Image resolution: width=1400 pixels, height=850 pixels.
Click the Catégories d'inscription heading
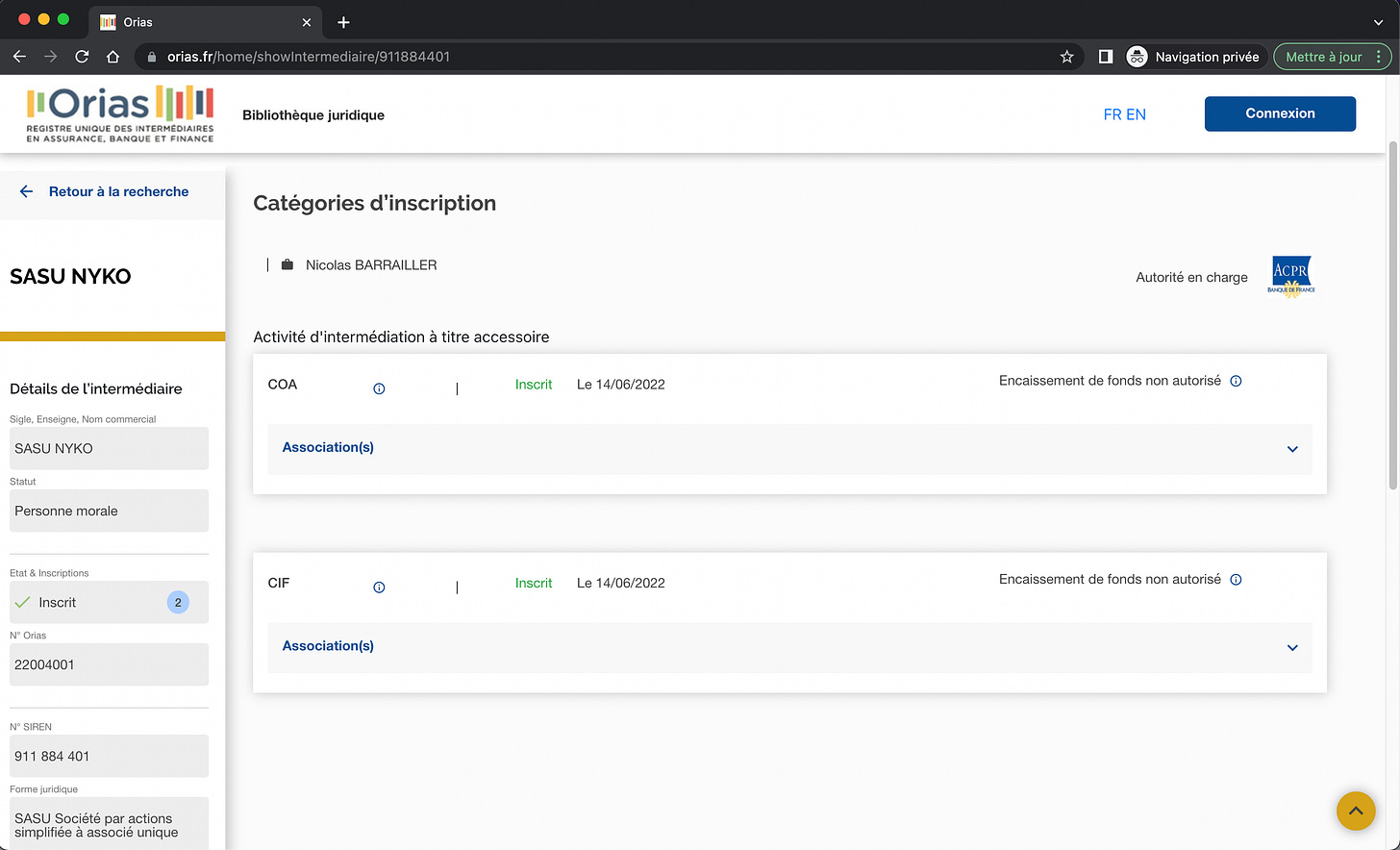click(375, 204)
